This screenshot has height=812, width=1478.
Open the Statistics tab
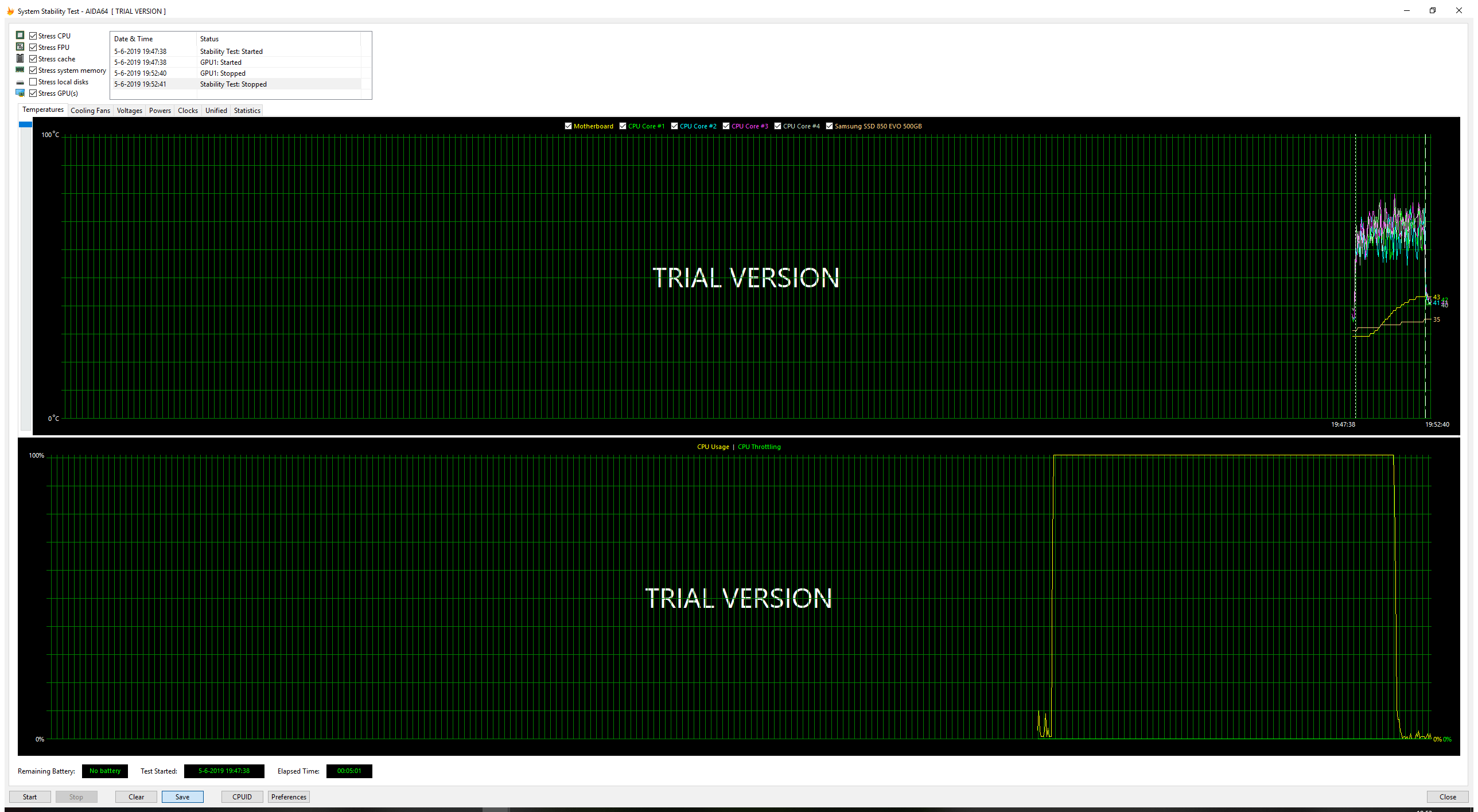coord(247,111)
